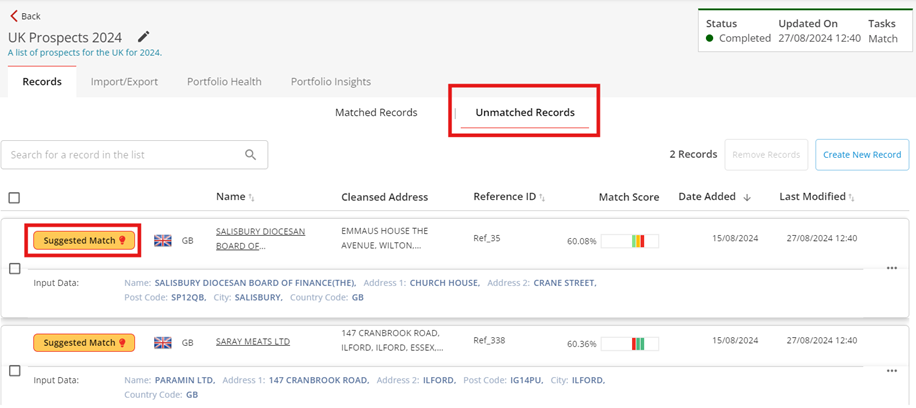This screenshot has height=408, width=916.
Task: Click Suggested Match for Salisbury record
Action: pyautogui.click(x=84, y=240)
